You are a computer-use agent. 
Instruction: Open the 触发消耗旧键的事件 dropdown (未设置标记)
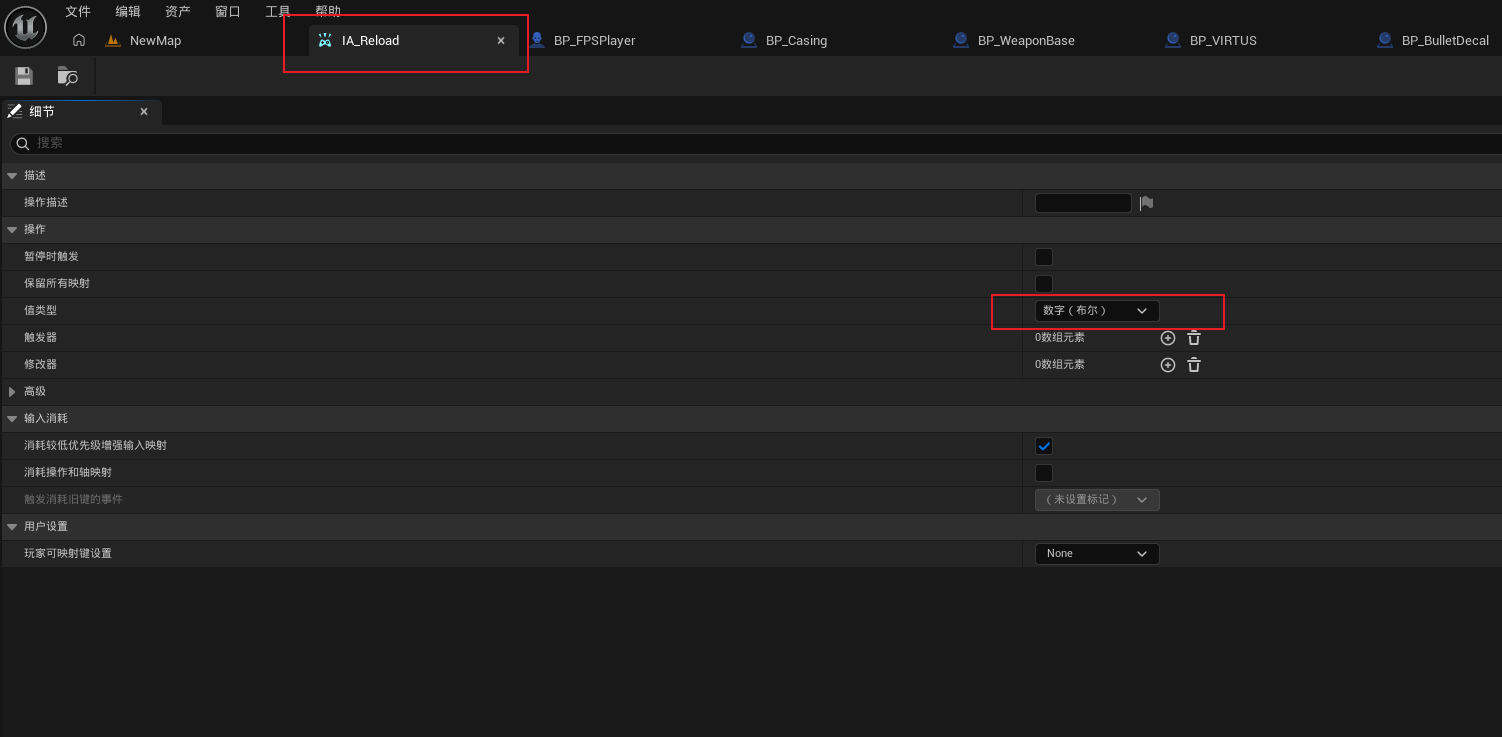[x=1097, y=499]
